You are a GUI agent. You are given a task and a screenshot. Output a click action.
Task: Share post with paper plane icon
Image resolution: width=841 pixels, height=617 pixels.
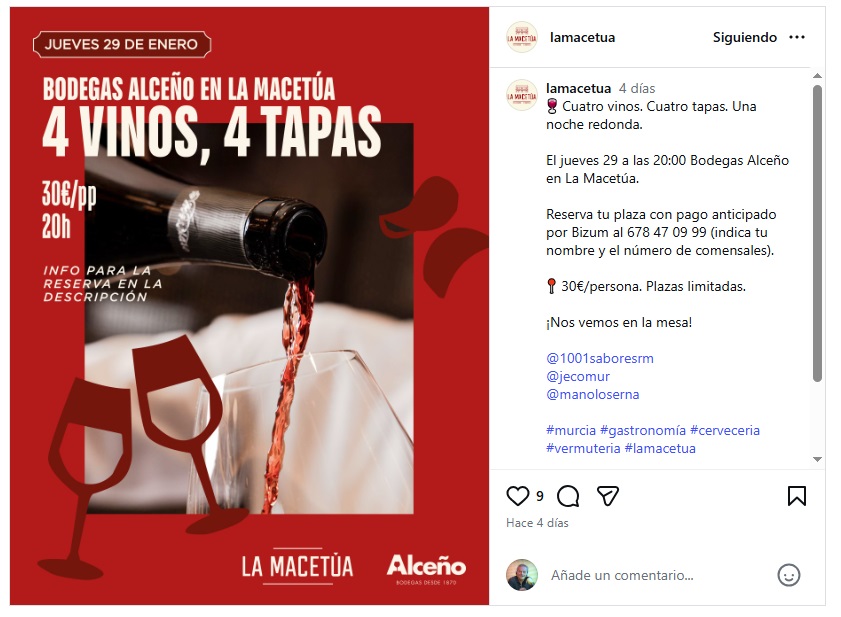click(x=608, y=496)
